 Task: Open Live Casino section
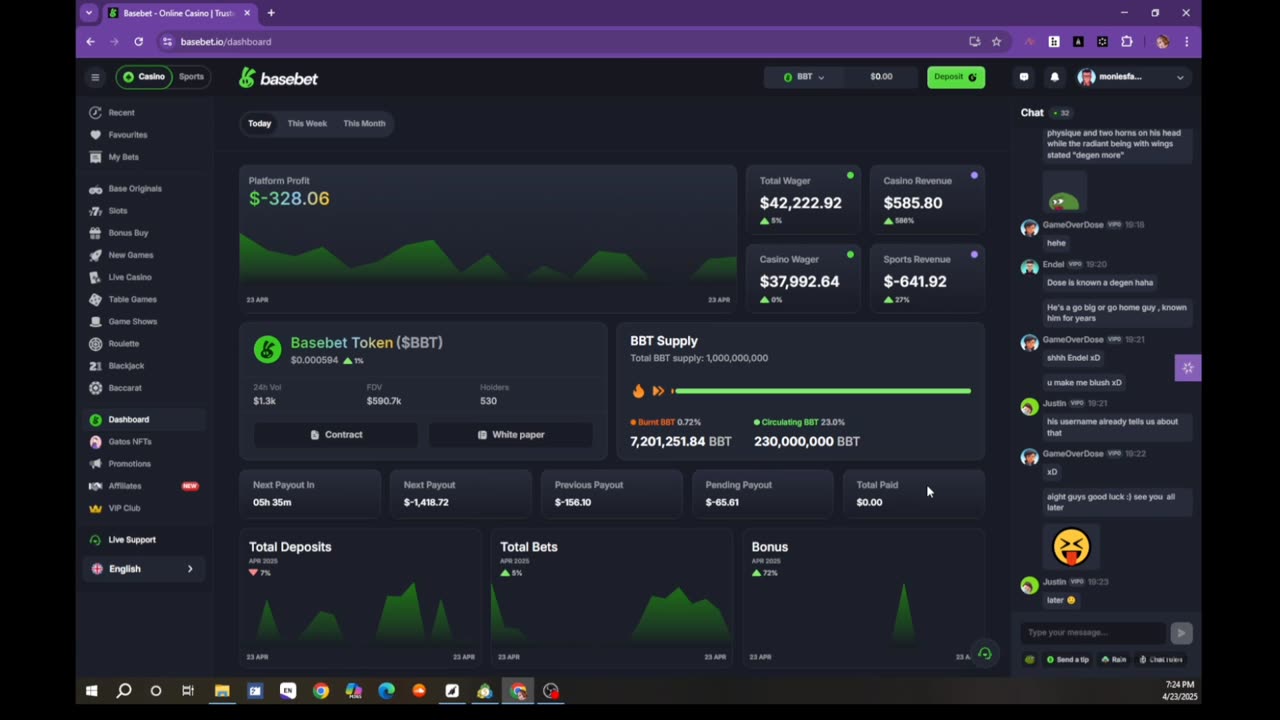tap(130, 277)
